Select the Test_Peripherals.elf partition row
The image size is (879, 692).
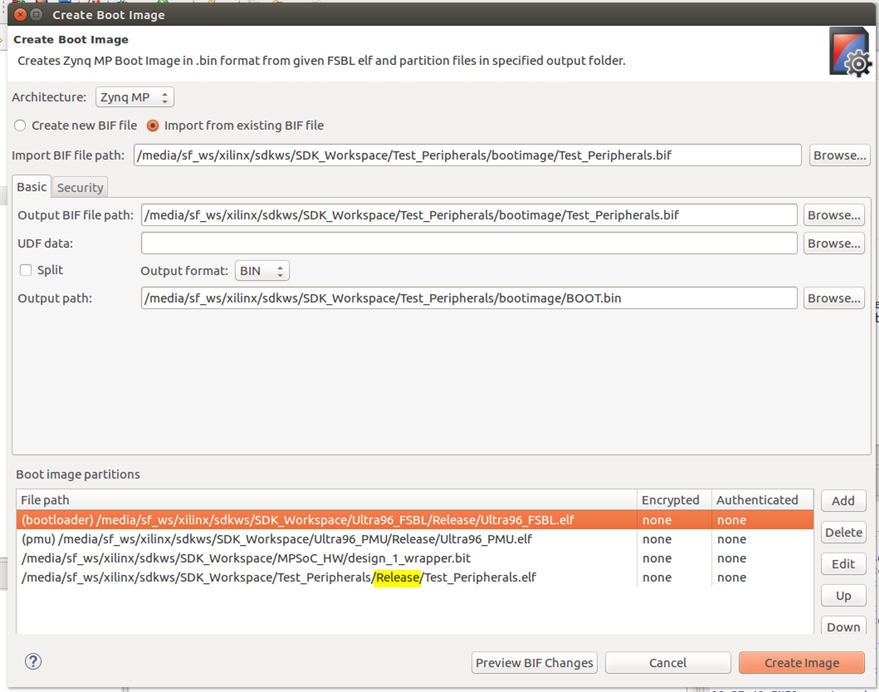[415, 577]
